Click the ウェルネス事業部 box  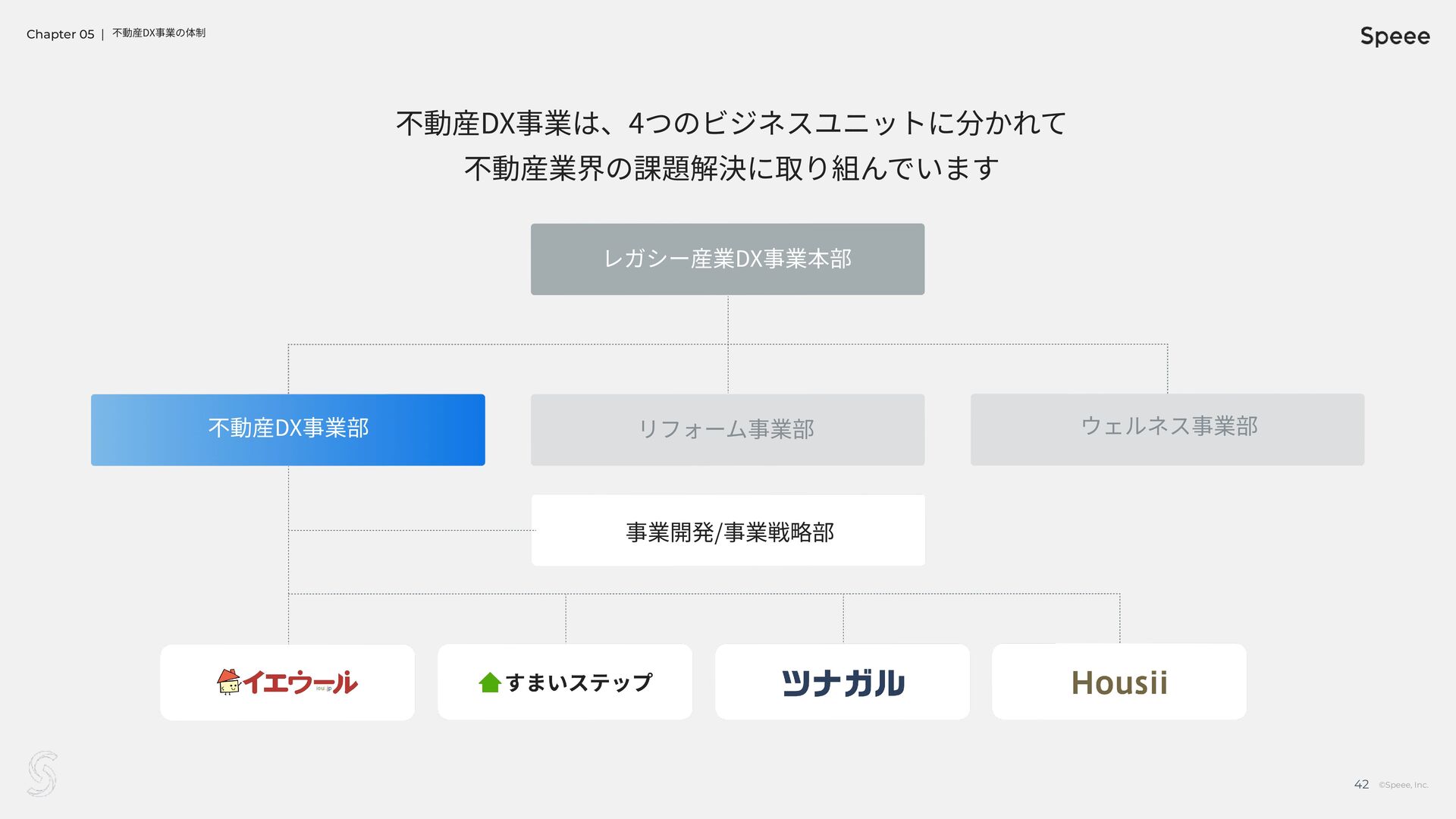pyautogui.click(x=1167, y=429)
